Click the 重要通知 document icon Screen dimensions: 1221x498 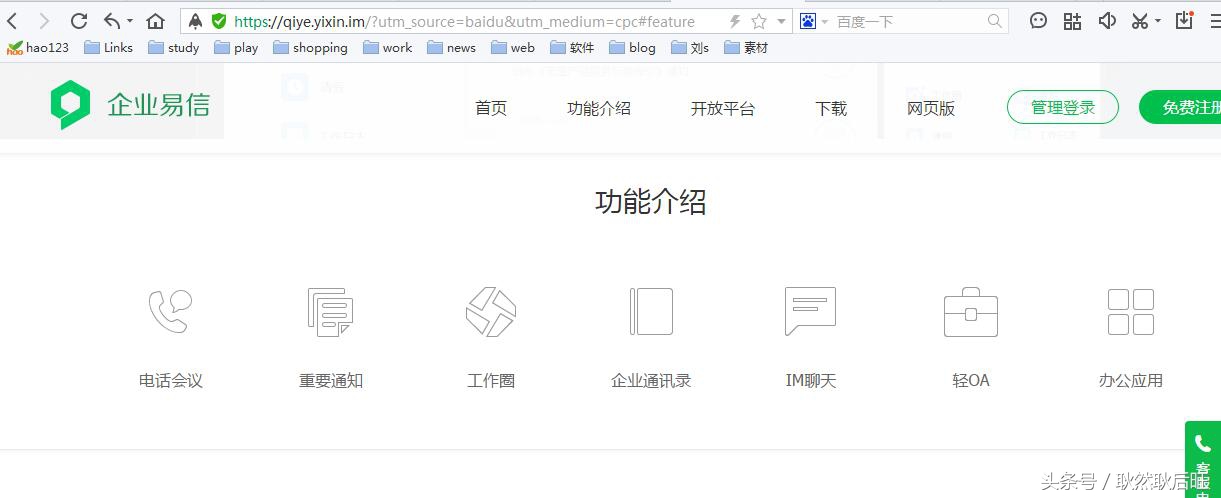coord(330,311)
